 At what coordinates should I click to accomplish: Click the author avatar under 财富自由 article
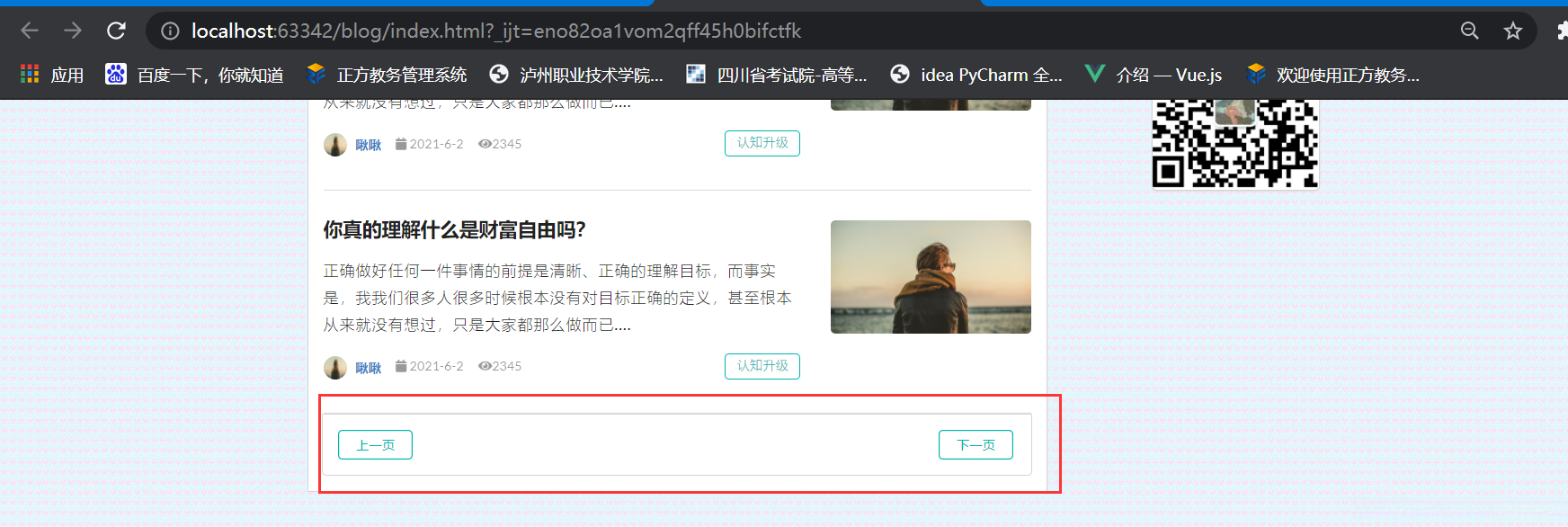(x=335, y=368)
